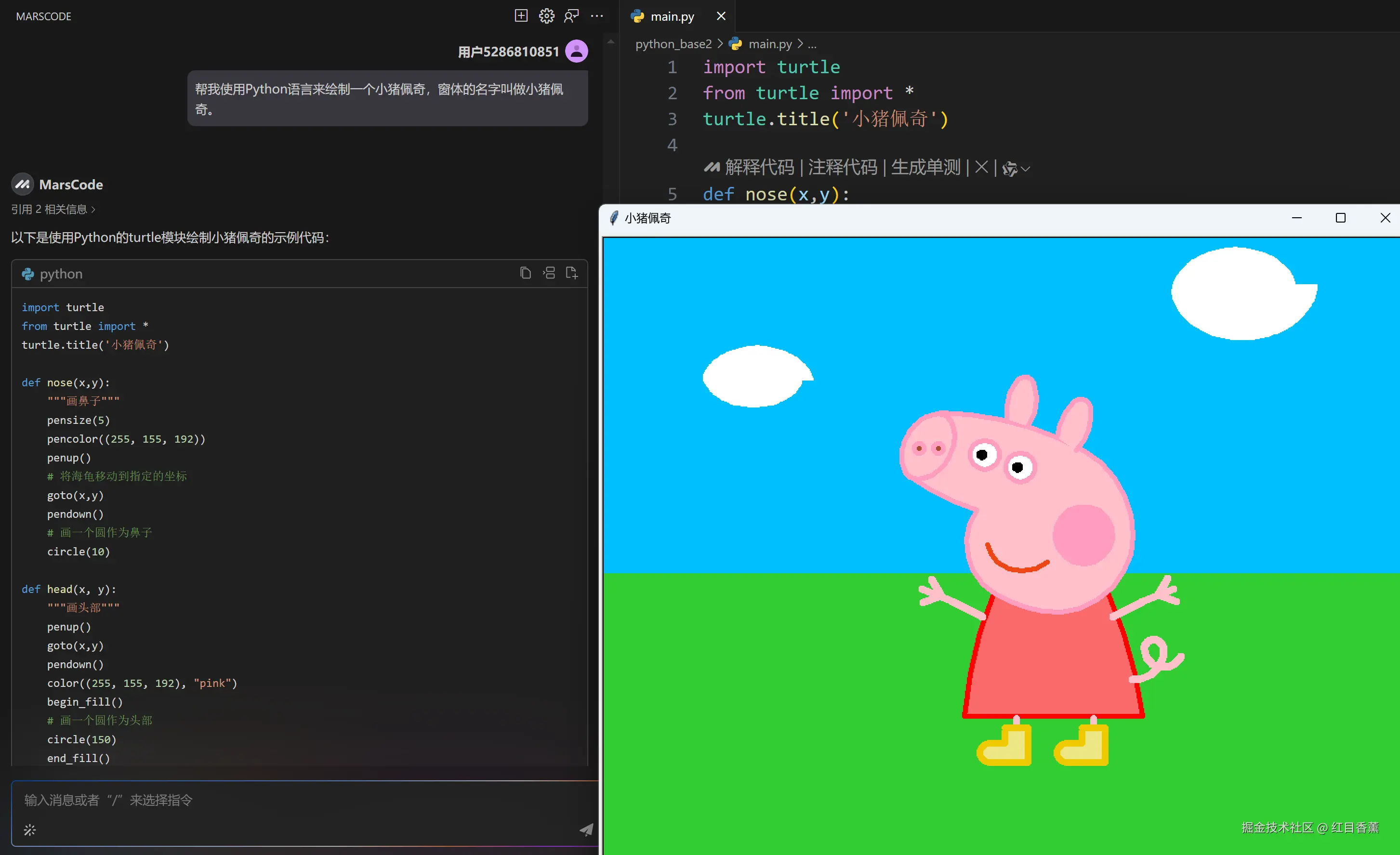
Task: Start a new MarsCode chat session
Action: click(521, 16)
